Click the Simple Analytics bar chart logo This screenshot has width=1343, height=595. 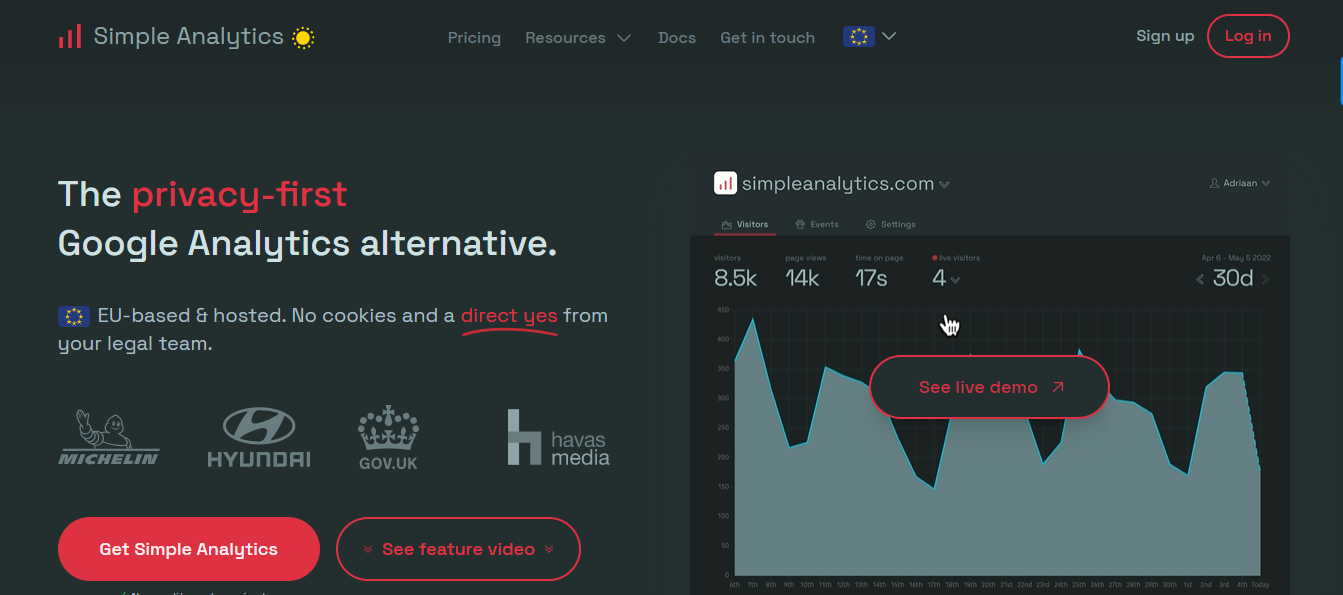coord(70,37)
